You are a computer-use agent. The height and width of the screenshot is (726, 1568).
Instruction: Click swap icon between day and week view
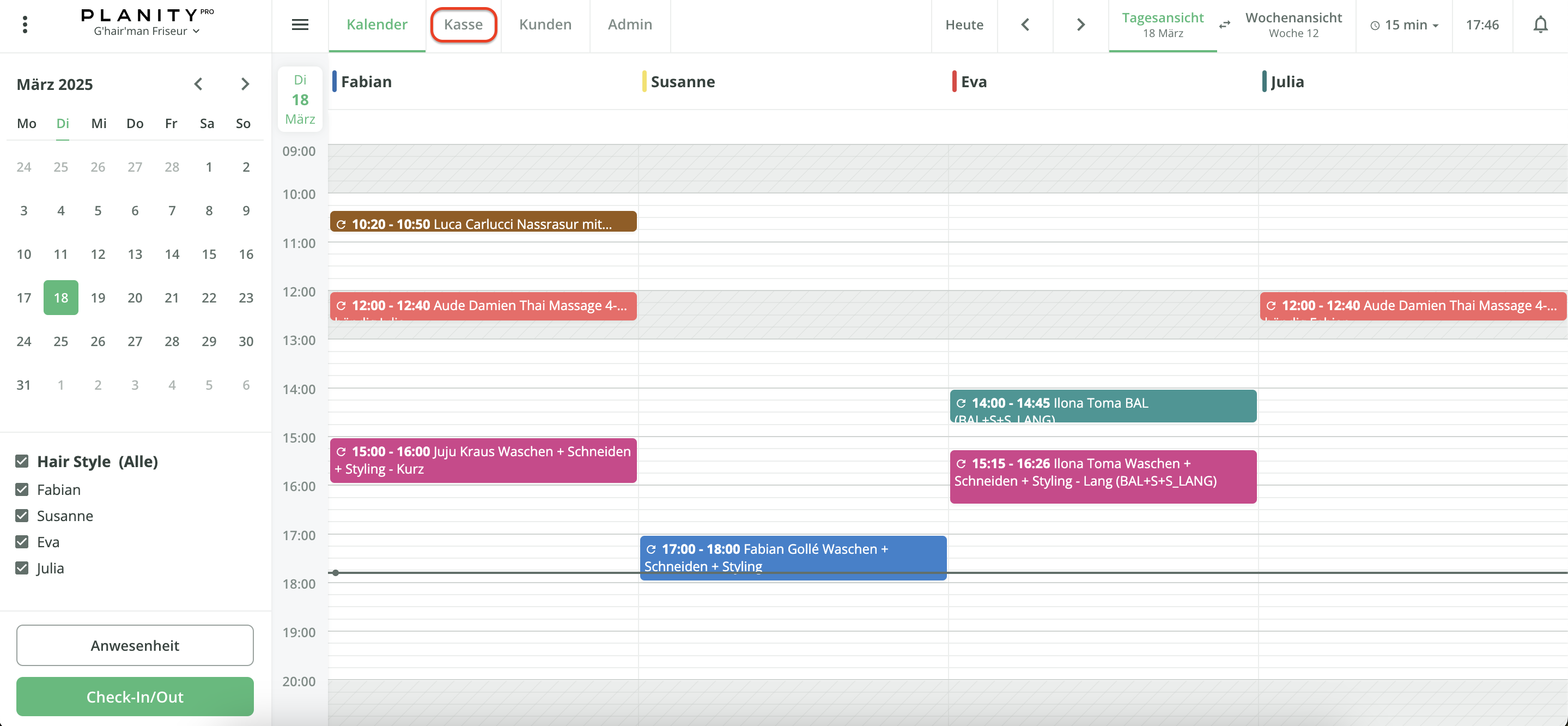(1225, 25)
